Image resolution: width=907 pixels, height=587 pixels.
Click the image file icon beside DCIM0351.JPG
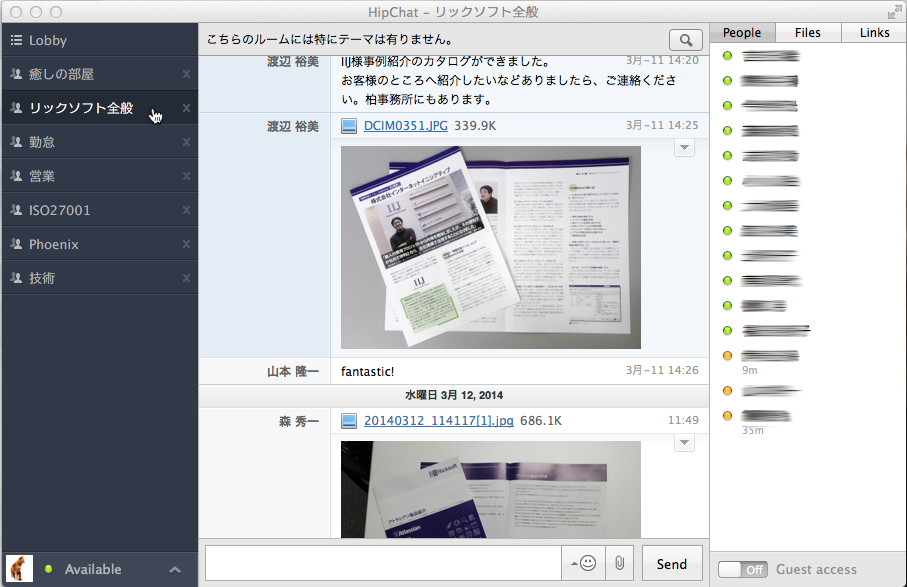pos(349,125)
